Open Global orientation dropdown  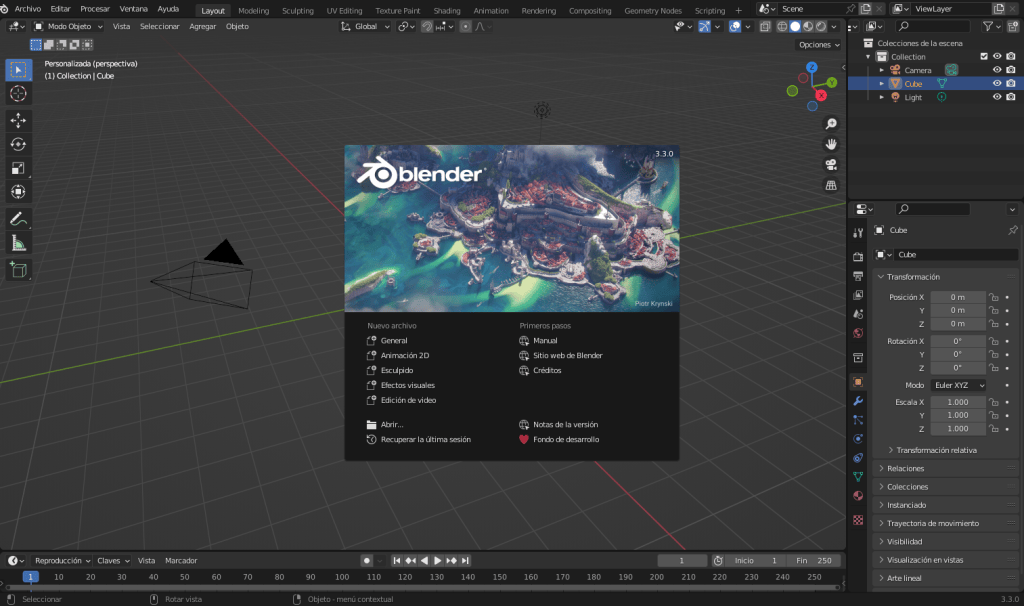pos(366,27)
